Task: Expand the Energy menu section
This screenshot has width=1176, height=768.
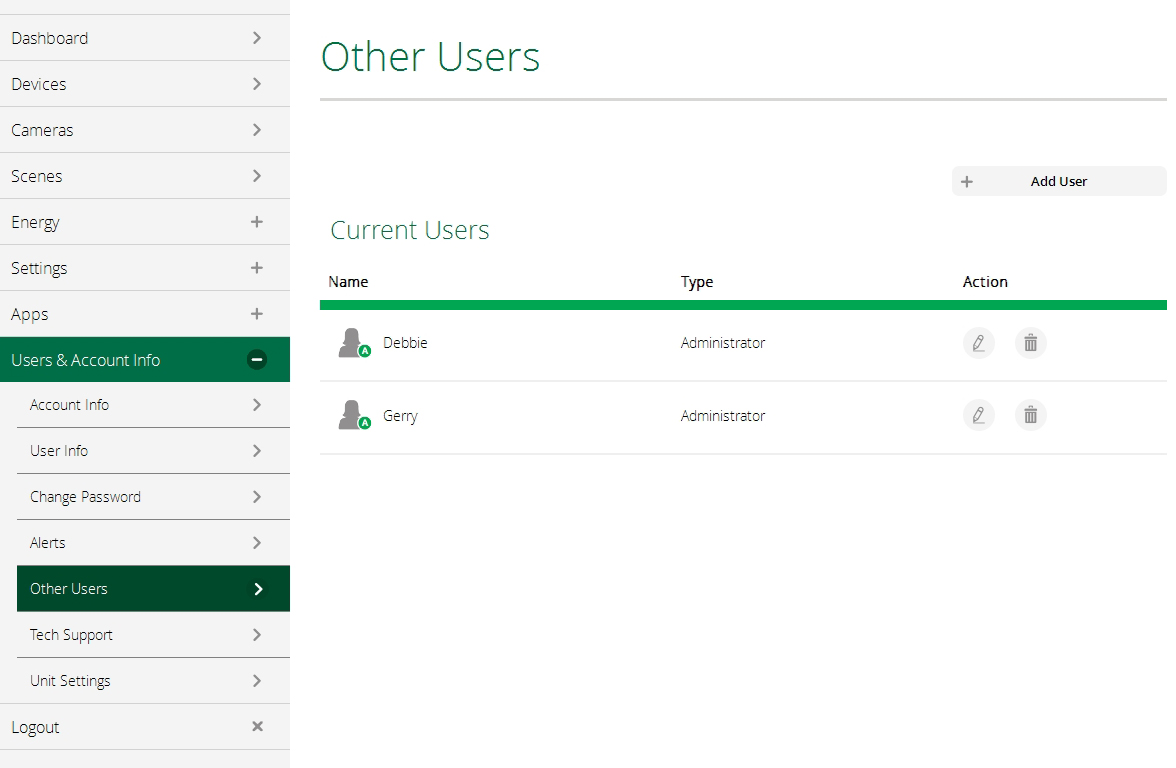Action: 257,222
